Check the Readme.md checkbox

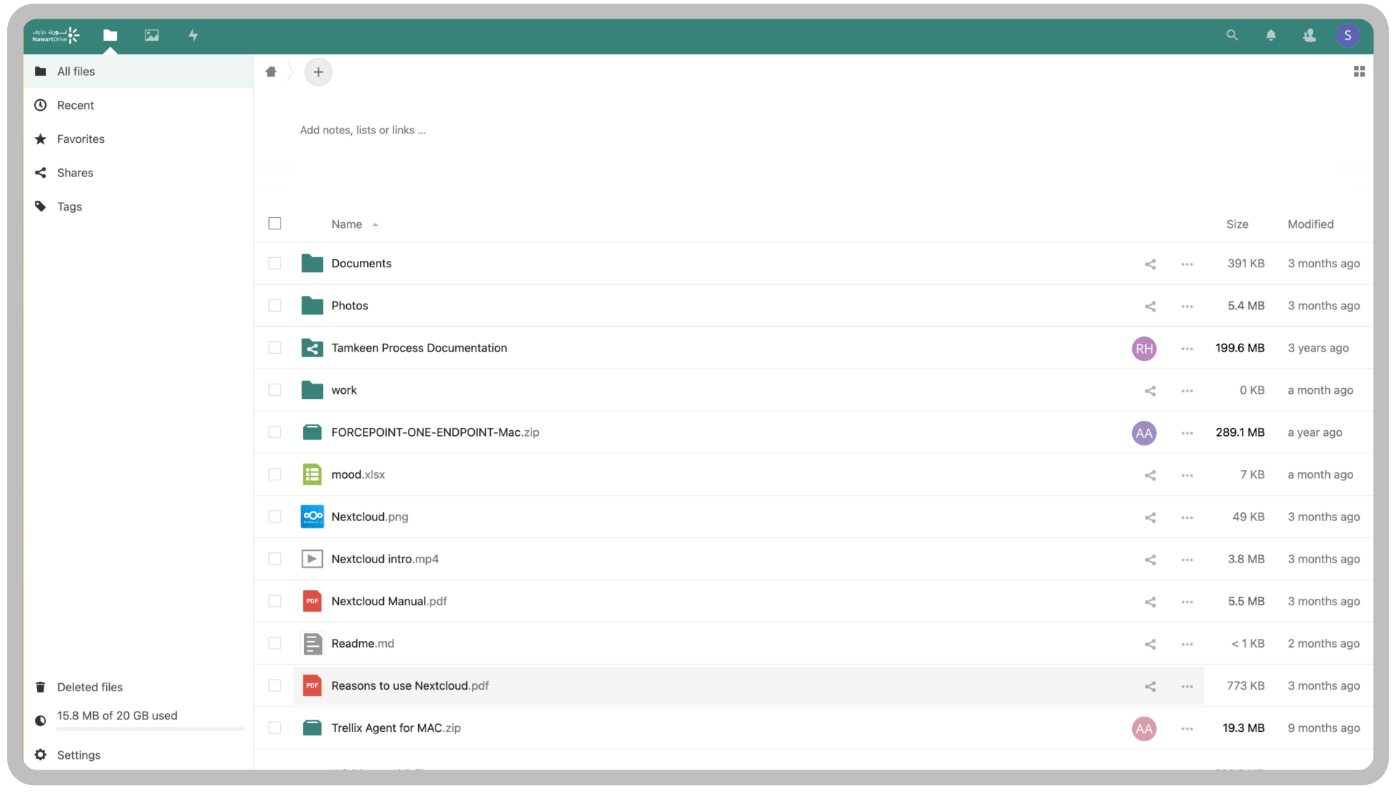275,644
